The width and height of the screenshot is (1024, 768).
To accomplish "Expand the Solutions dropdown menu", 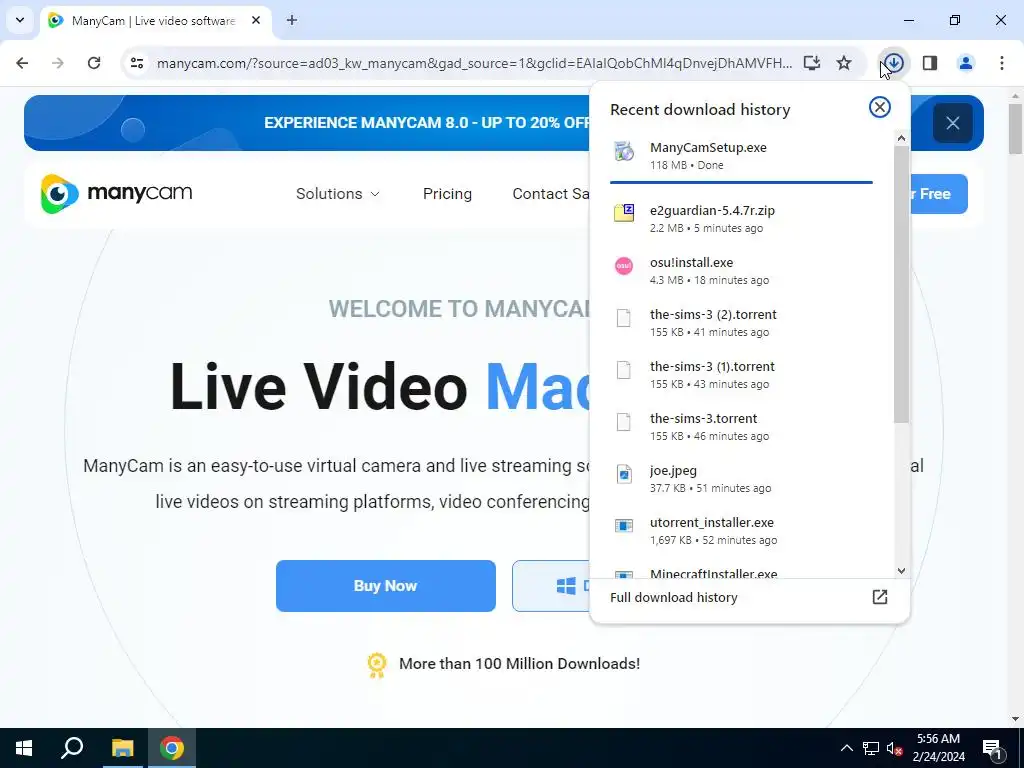I will [x=338, y=194].
